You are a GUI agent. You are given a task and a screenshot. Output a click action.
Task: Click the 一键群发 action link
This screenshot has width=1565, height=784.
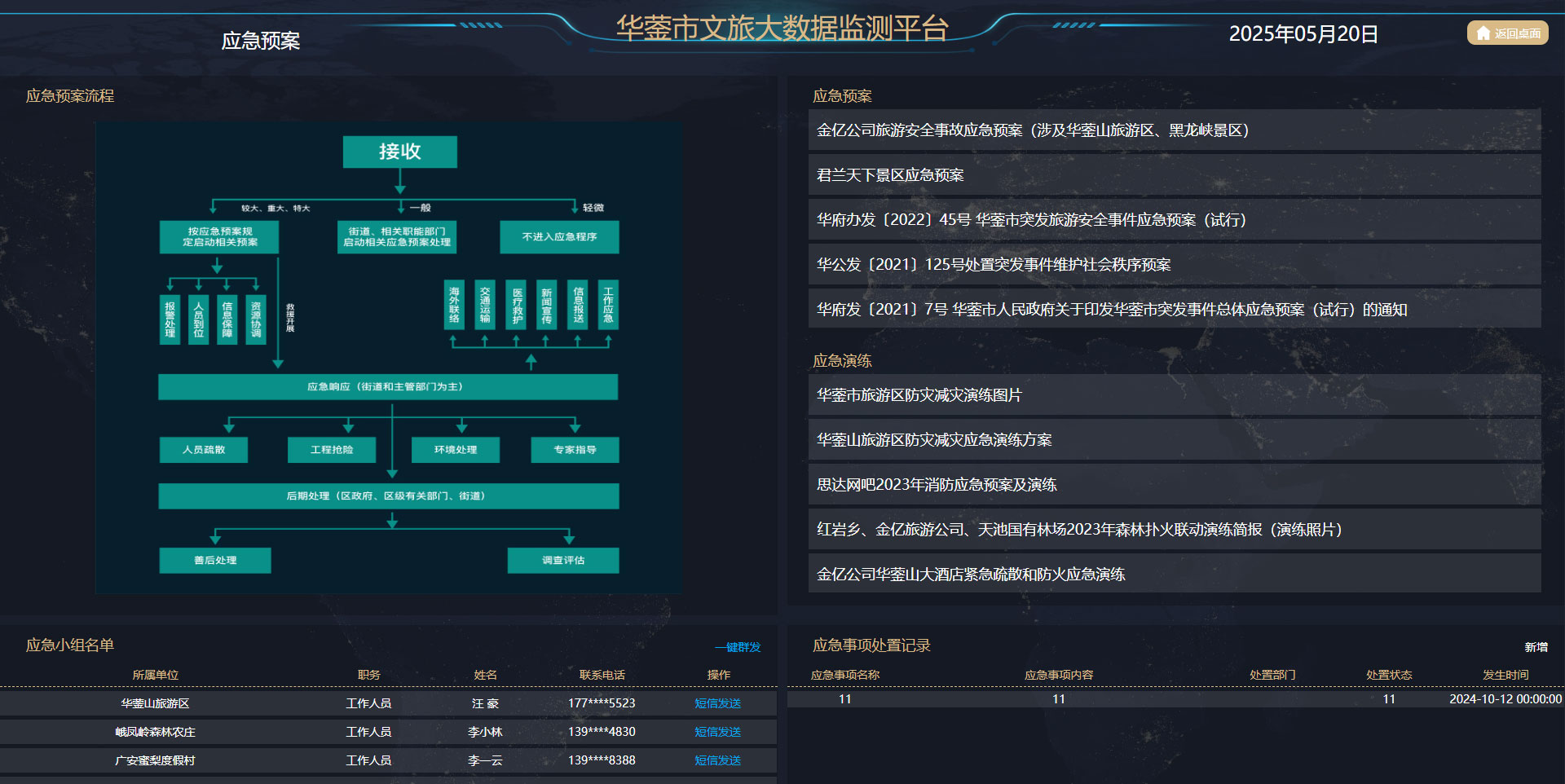[736, 646]
